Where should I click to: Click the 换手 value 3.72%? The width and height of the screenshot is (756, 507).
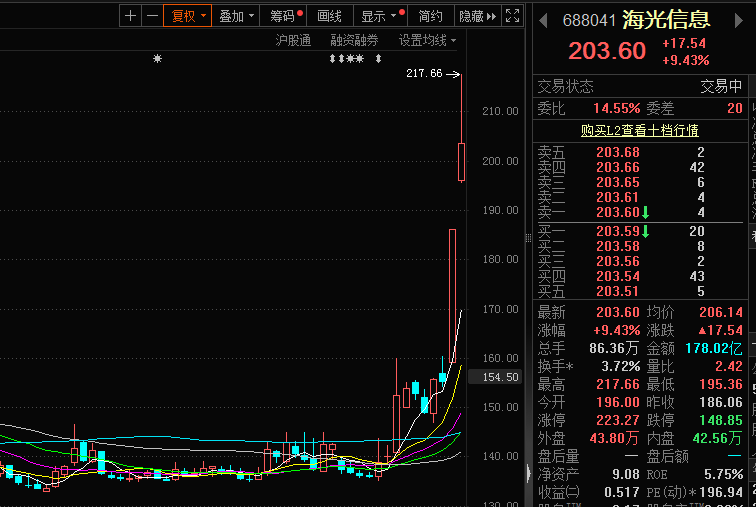(x=621, y=366)
